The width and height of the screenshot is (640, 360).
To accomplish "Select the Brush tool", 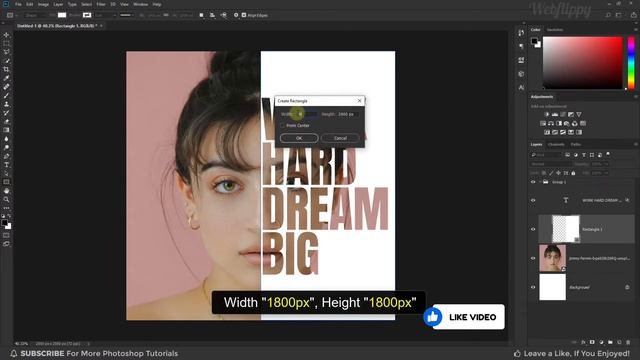I will pos(6,96).
